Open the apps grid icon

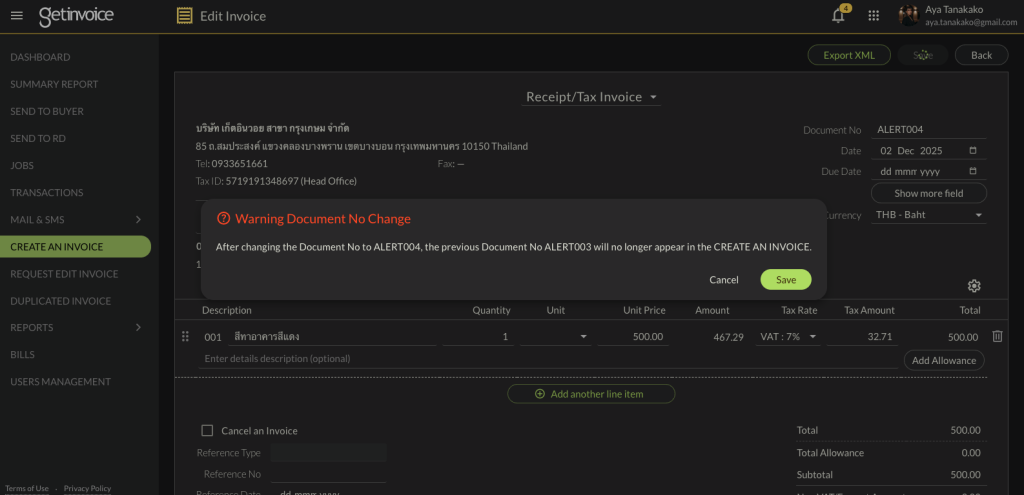(x=873, y=15)
